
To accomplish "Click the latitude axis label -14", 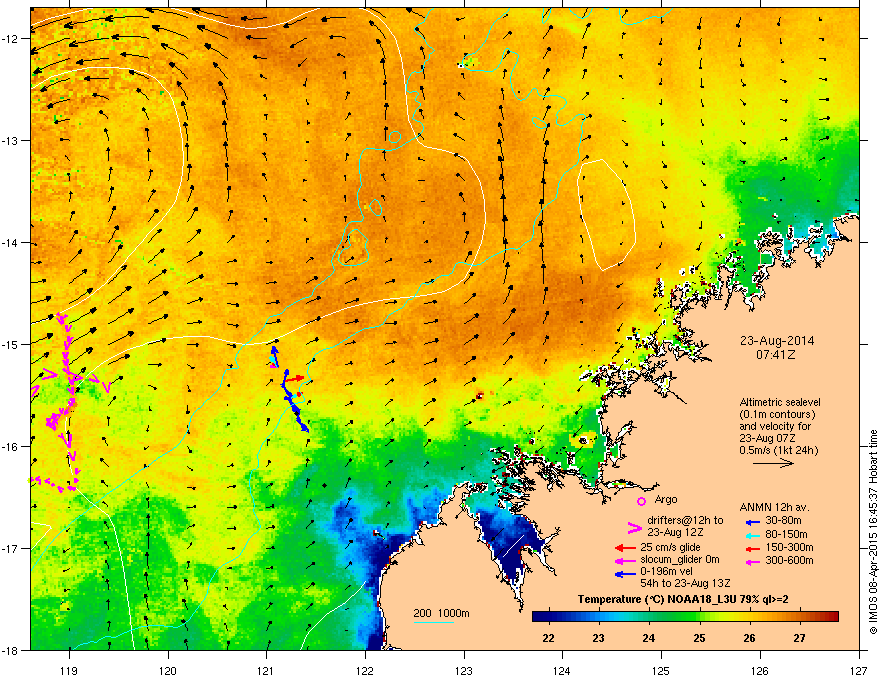I will (x=11, y=243).
